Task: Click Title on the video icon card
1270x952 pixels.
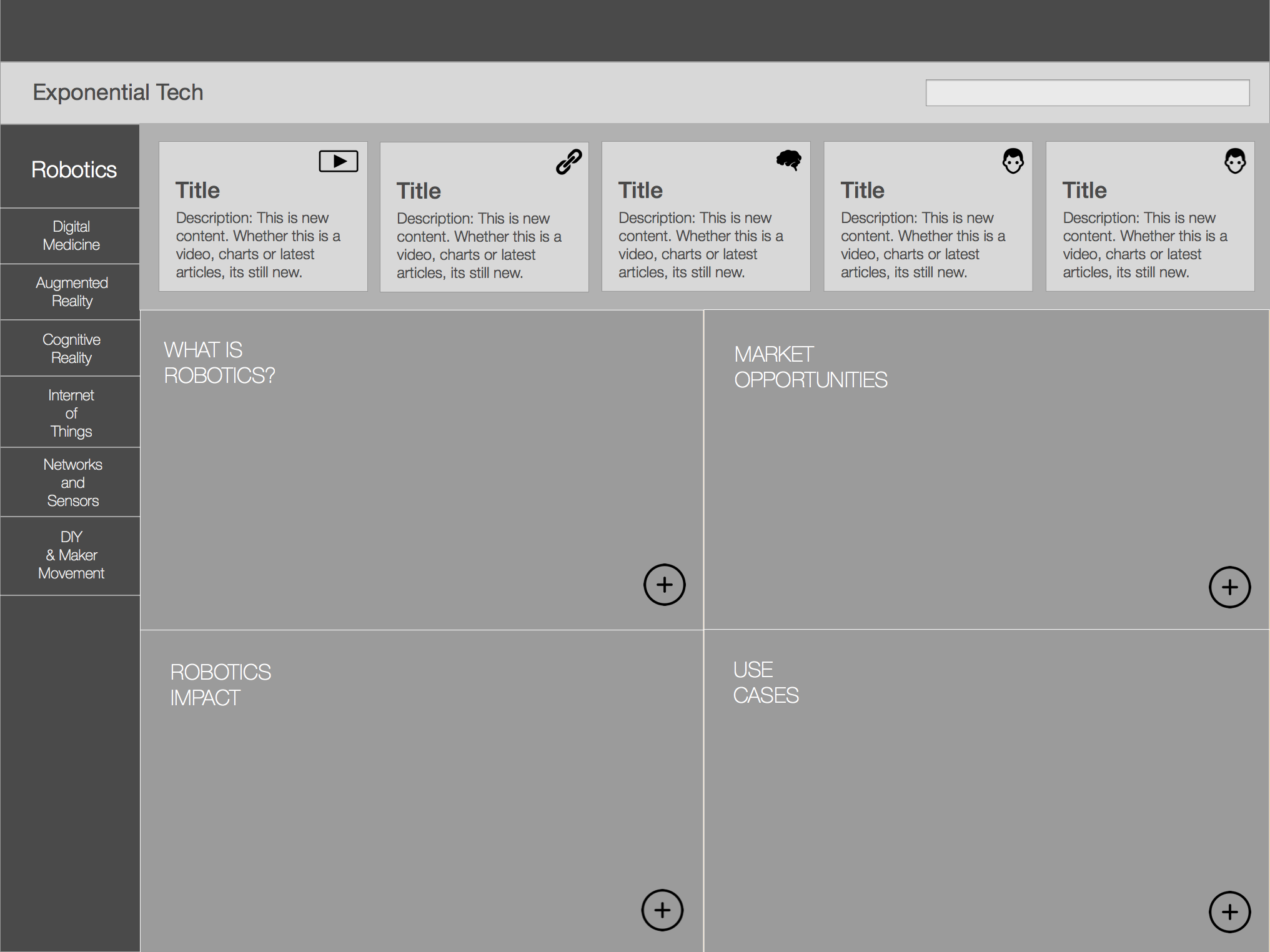Action: 197,191
